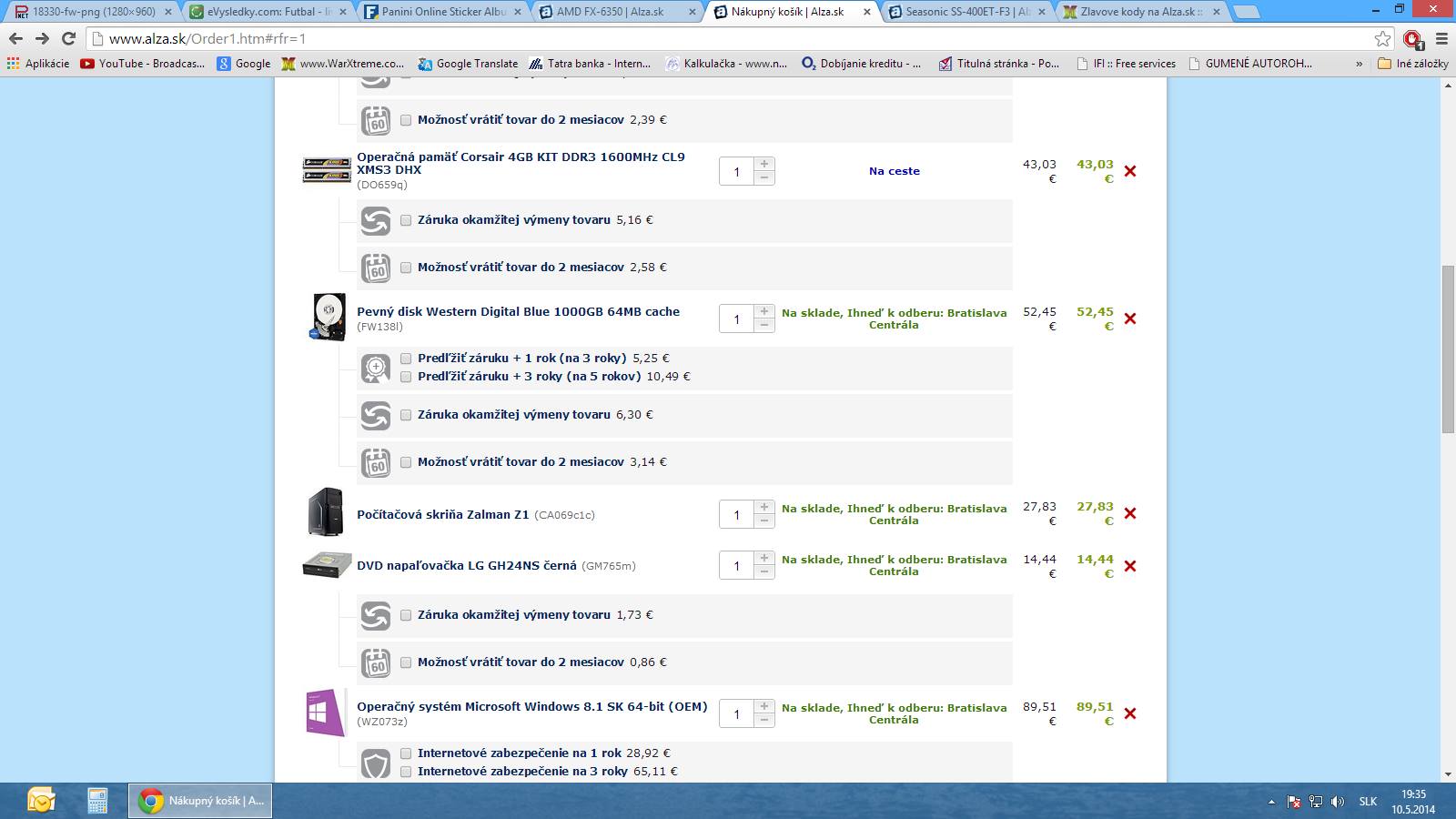Screen dimensions: 1456x819
Task: Bookmark this page with the star icon
Action: (1383, 38)
